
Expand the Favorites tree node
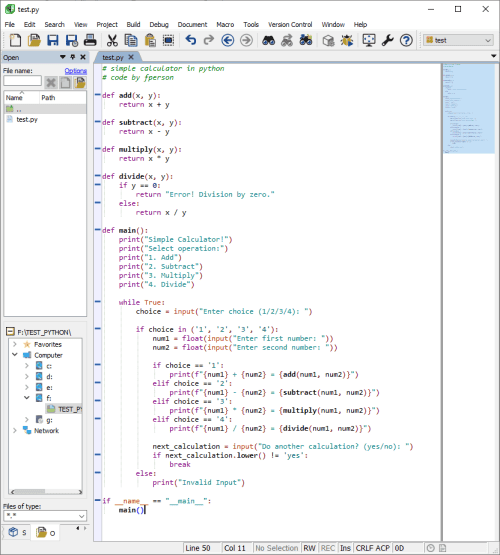point(15,344)
